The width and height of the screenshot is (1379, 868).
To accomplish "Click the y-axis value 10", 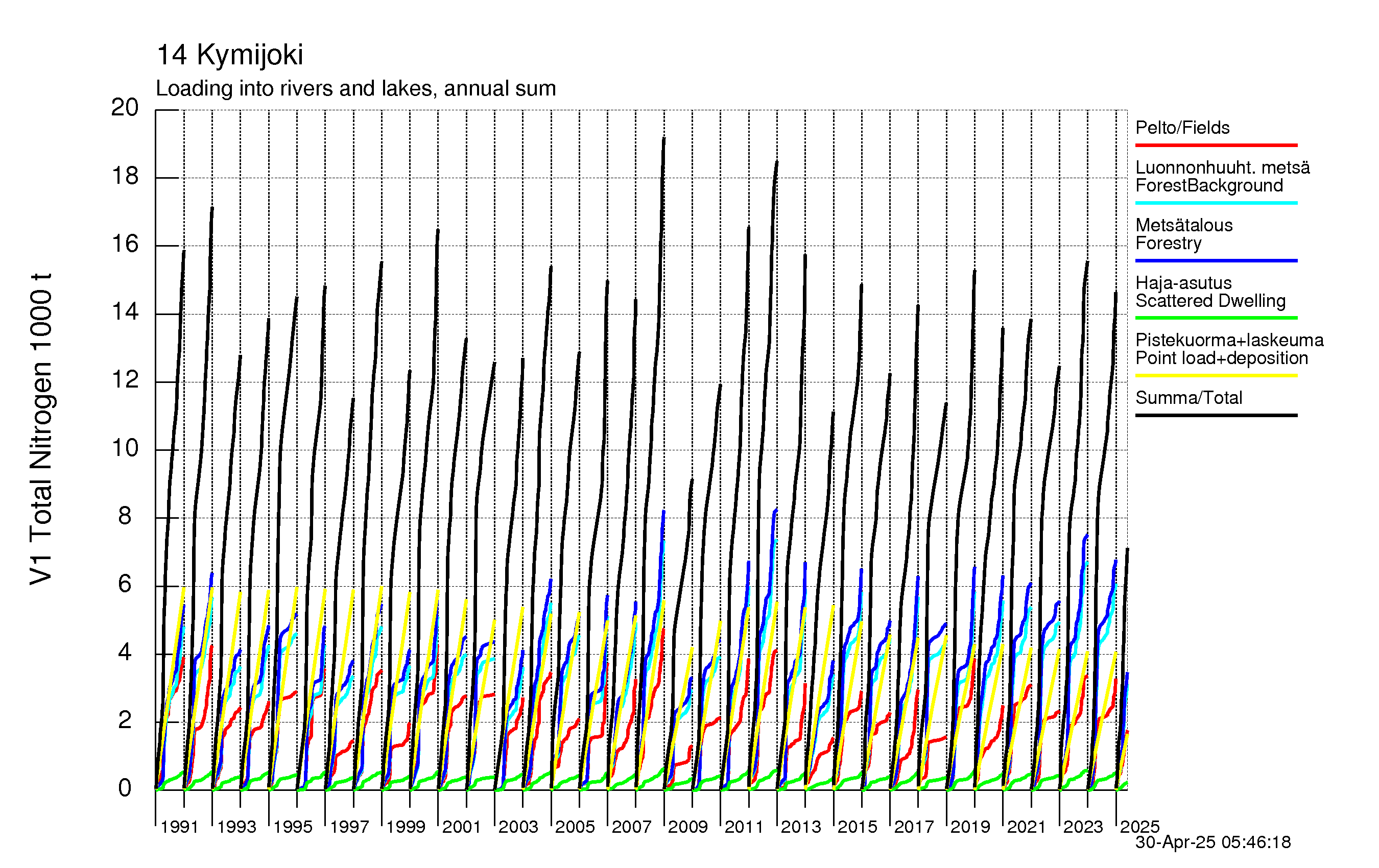I will click(x=125, y=448).
